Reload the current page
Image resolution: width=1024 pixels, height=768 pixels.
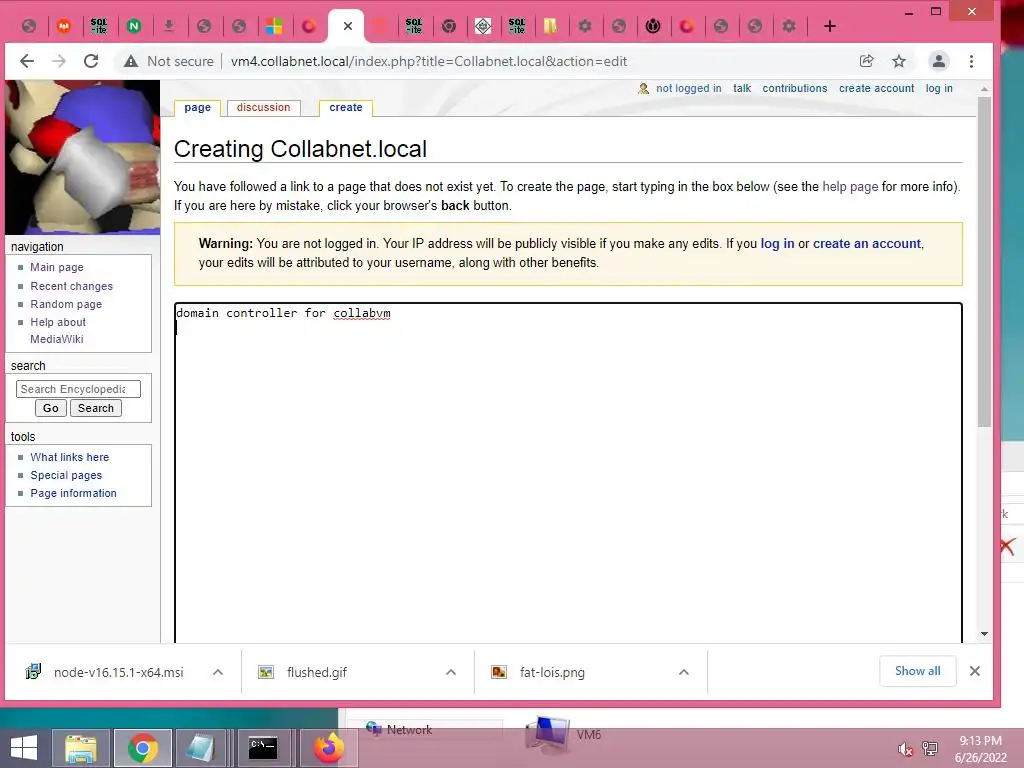pyautogui.click(x=91, y=61)
